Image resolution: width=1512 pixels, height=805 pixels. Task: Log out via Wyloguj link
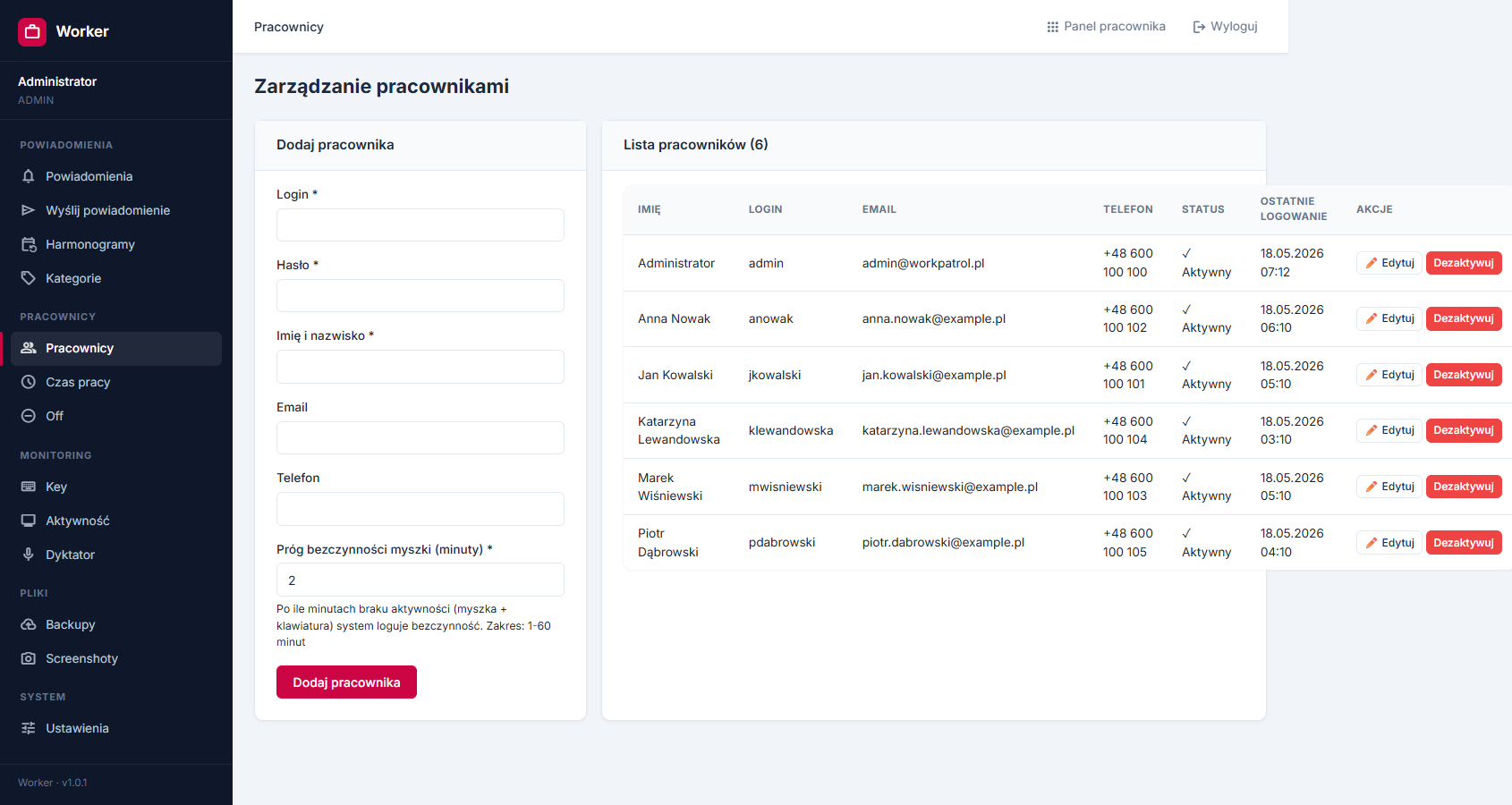(x=1225, y=27)
